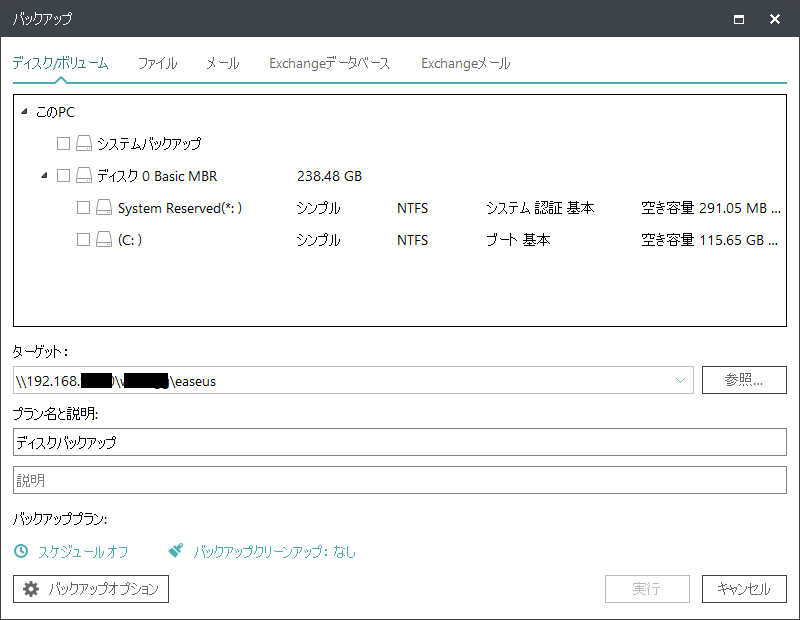800x620 pixels.
Task: Click the gear icon on バックアップオプション
Action: pos(31,589)
